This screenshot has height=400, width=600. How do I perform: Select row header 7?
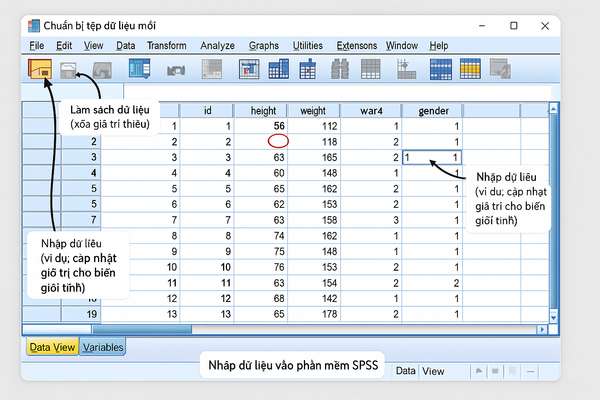coord(81,220)
